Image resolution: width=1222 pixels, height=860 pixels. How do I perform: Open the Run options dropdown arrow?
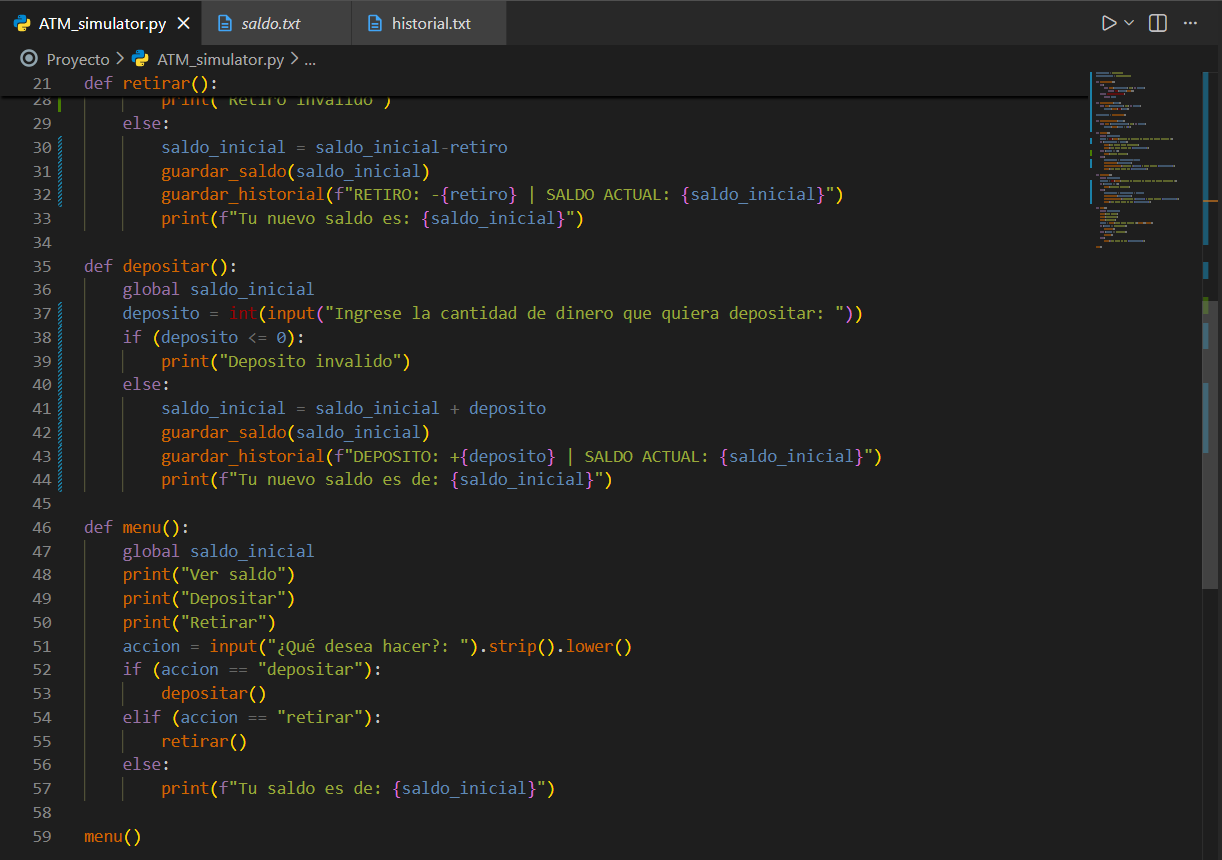tap(1129, 23)
